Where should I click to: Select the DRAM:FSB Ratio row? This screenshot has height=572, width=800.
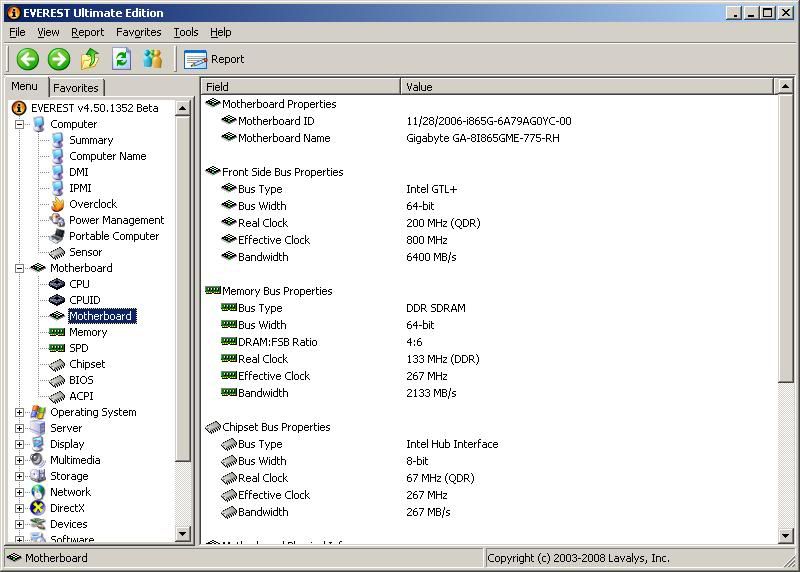click(490, 342)
